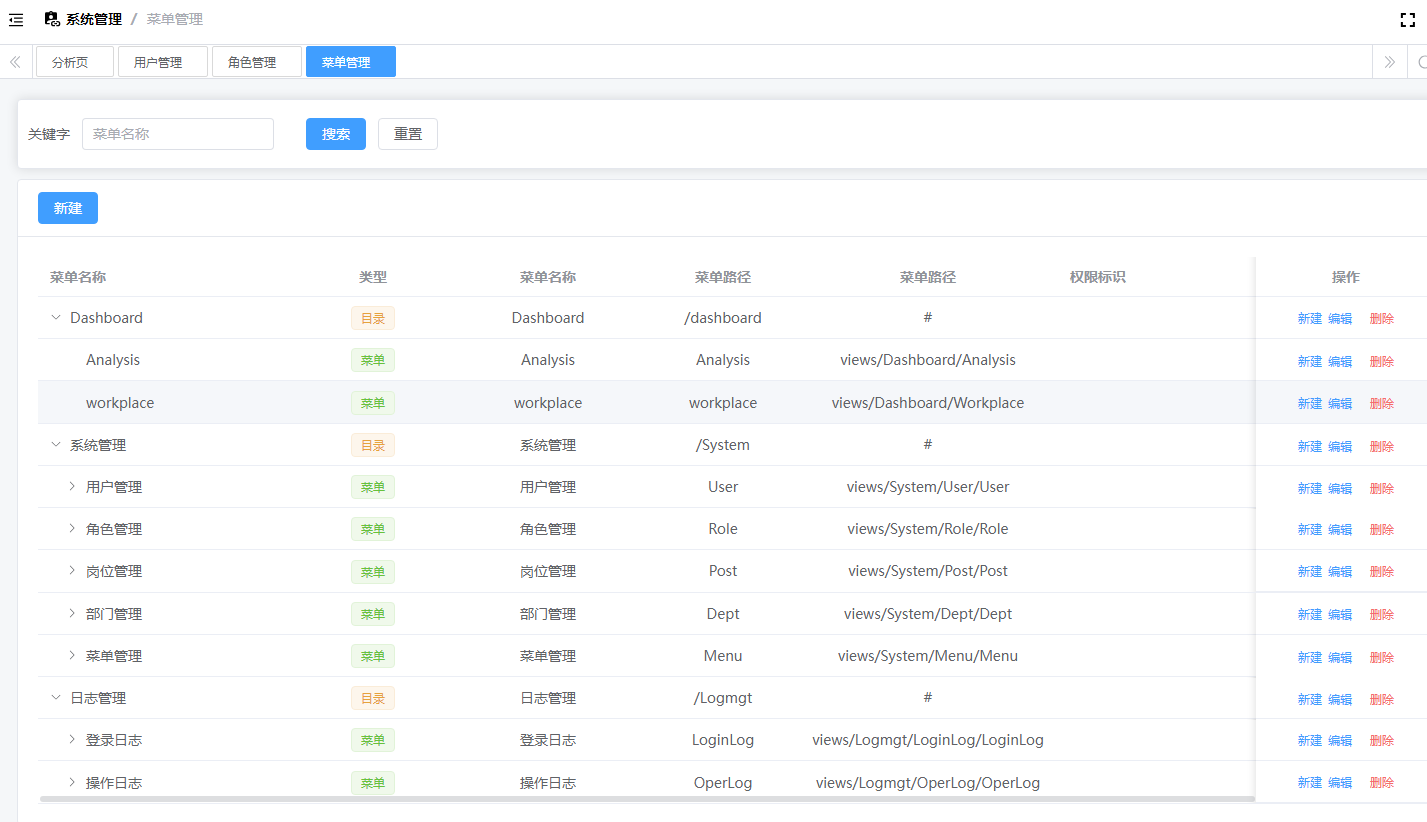The width and height of the screenshot is (1427, 822).
Task: Expand the 角色管理 row
Action: (x=72, y=528)
